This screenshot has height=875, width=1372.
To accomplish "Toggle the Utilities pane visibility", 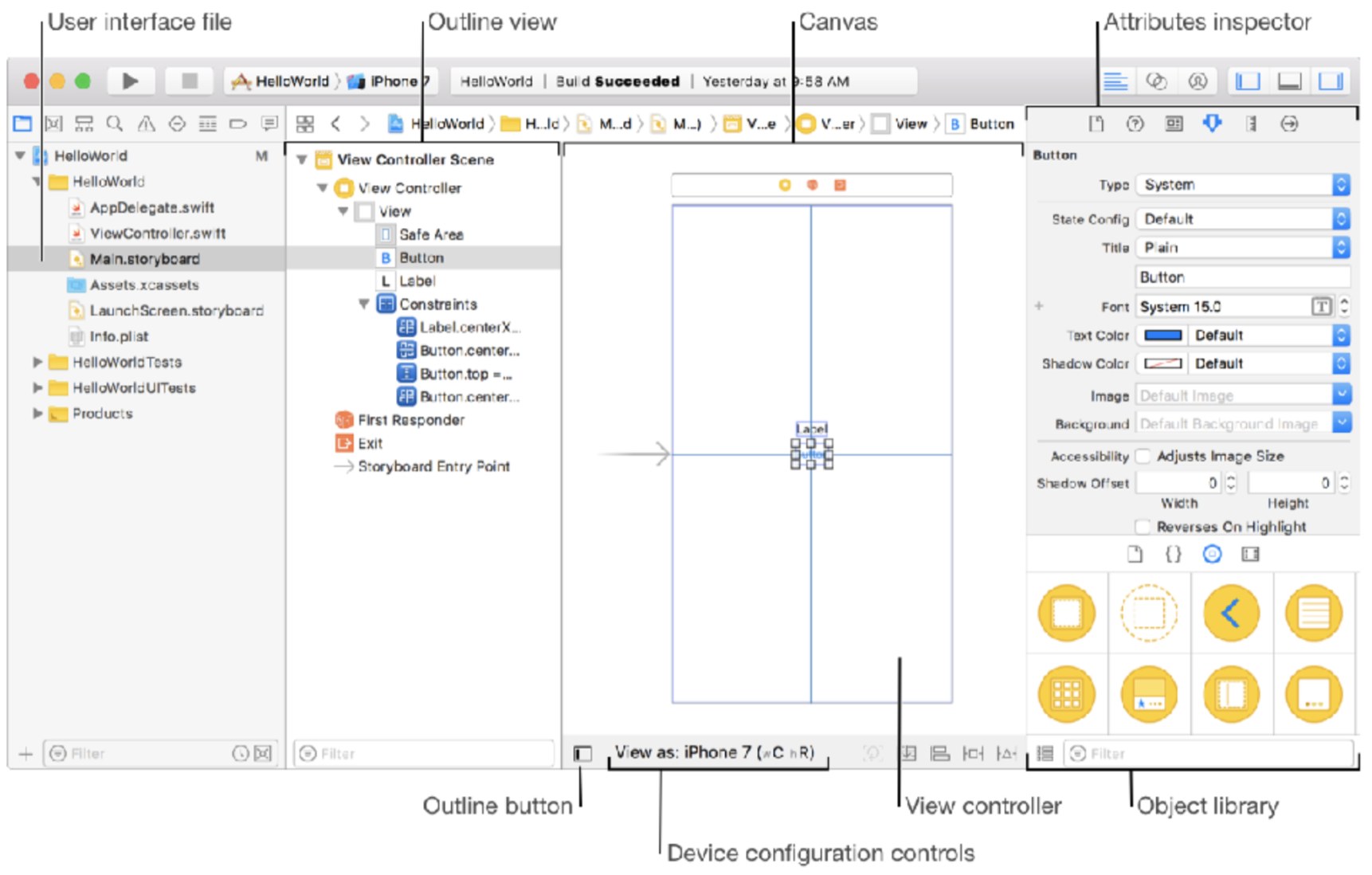I will click(1331, 80).
